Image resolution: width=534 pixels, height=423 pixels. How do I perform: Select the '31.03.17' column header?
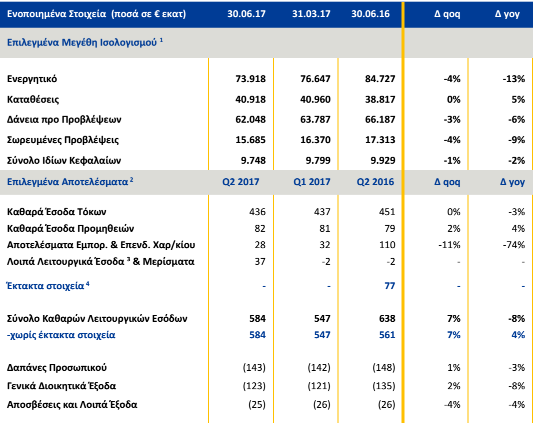pyautogui.click(x=311, y=14)
